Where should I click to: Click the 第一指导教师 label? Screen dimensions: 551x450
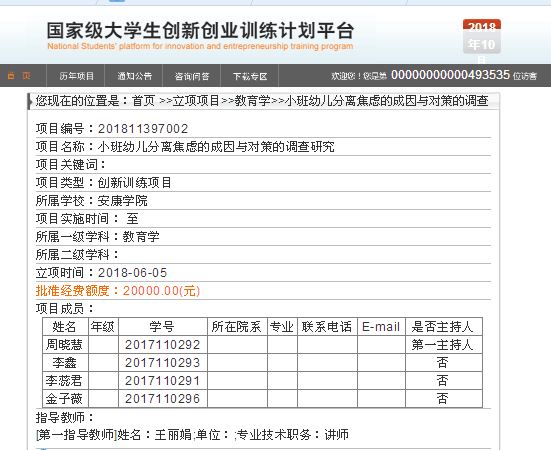[77, 435]
